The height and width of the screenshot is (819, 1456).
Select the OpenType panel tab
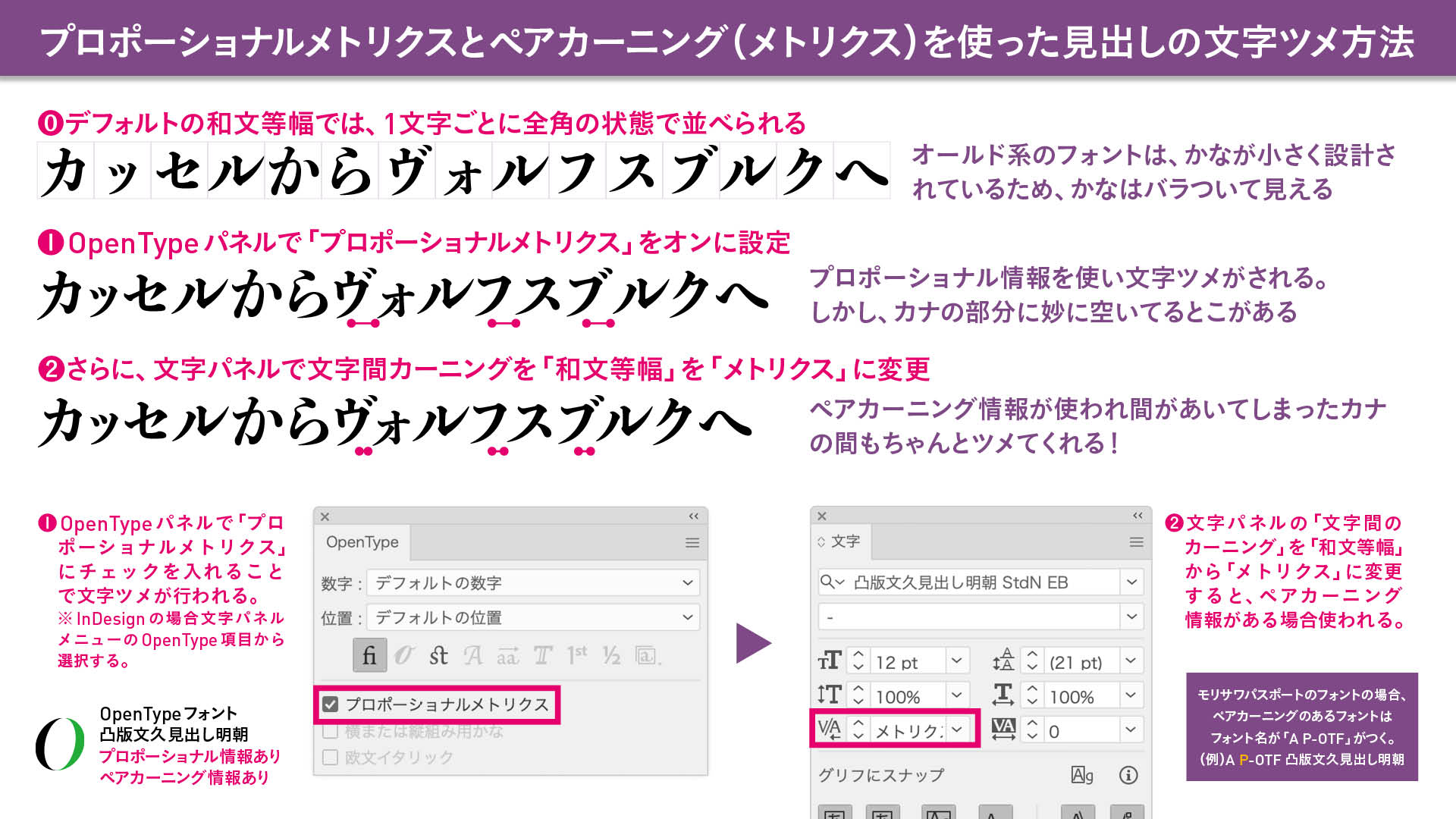click(362, 542)
